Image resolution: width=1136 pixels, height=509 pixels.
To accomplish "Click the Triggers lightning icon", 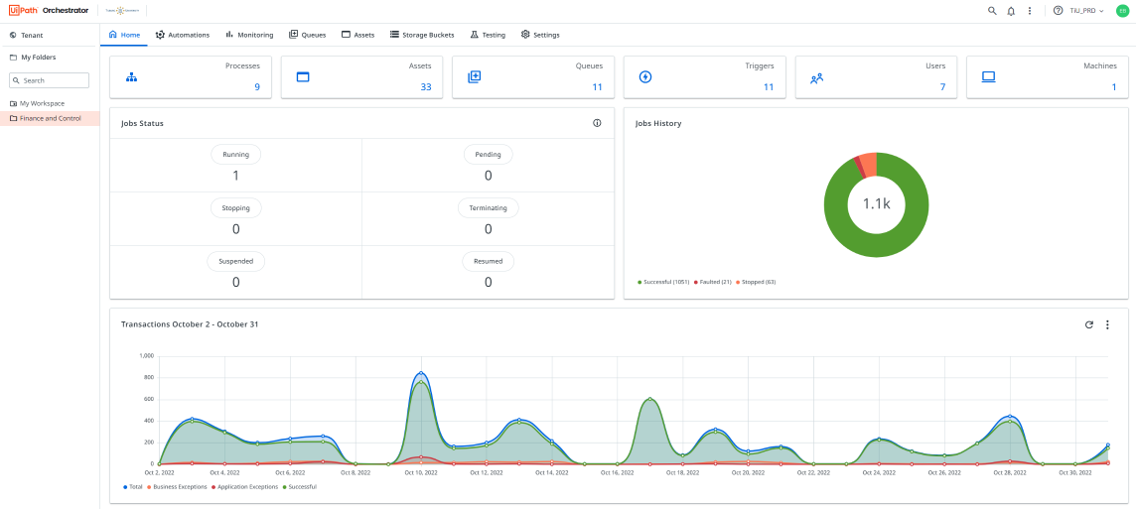I will tap(645, 77).
